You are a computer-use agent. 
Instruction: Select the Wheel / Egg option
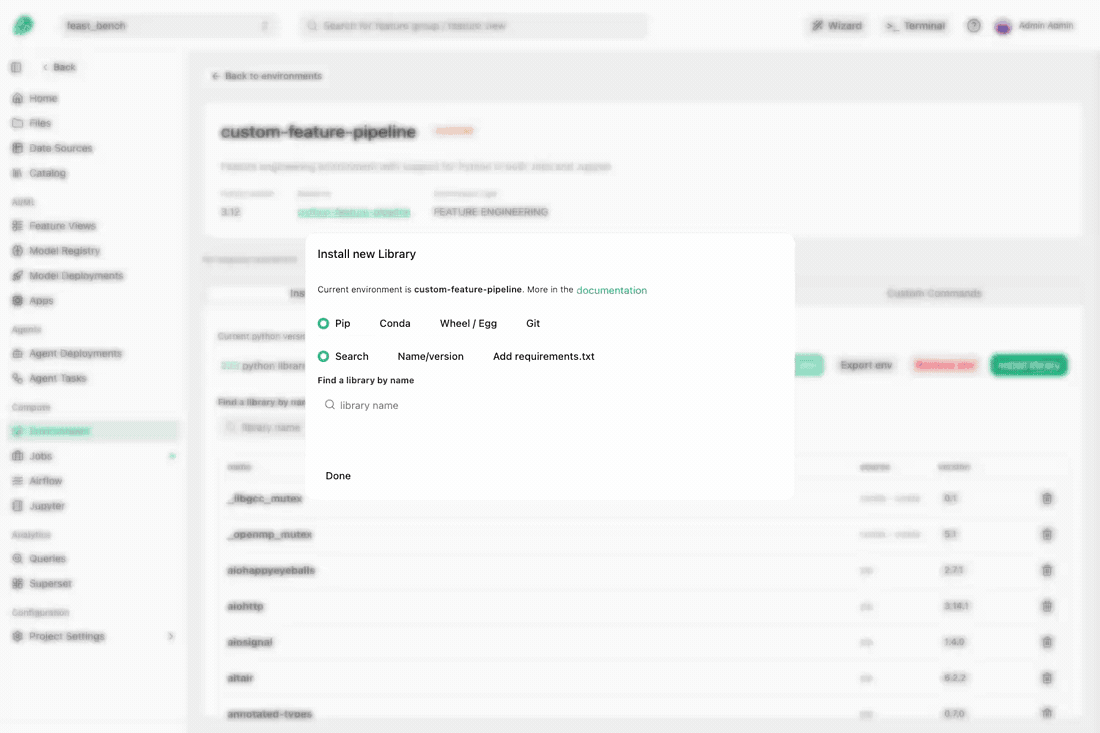tap(468, 323)
